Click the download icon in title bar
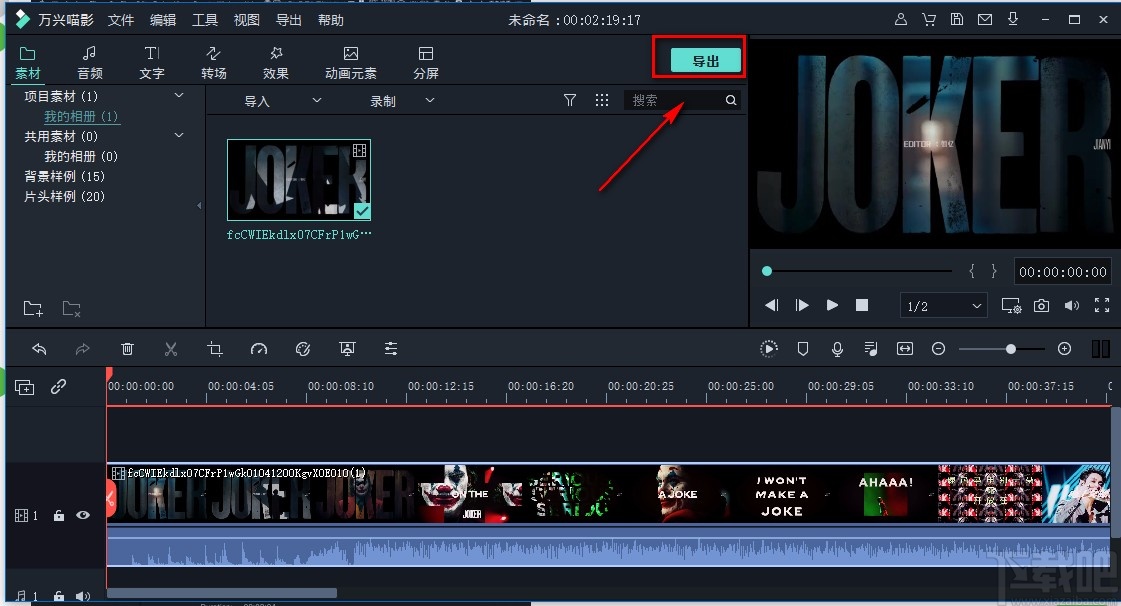This screenshot has width=1121, height=606. (1013, 19)
